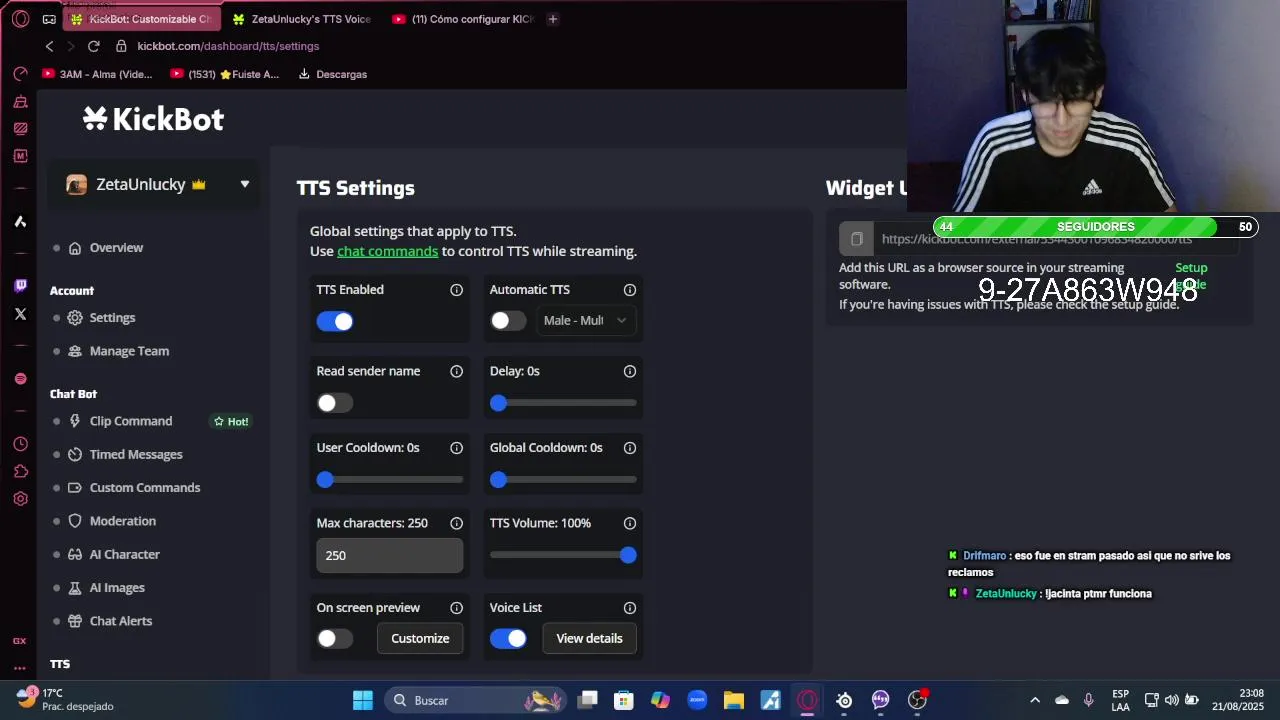Click the User Cooldown slider handle
This screenshot has height=720, width=1280.
pyautogui.click(x=325, y=480)
